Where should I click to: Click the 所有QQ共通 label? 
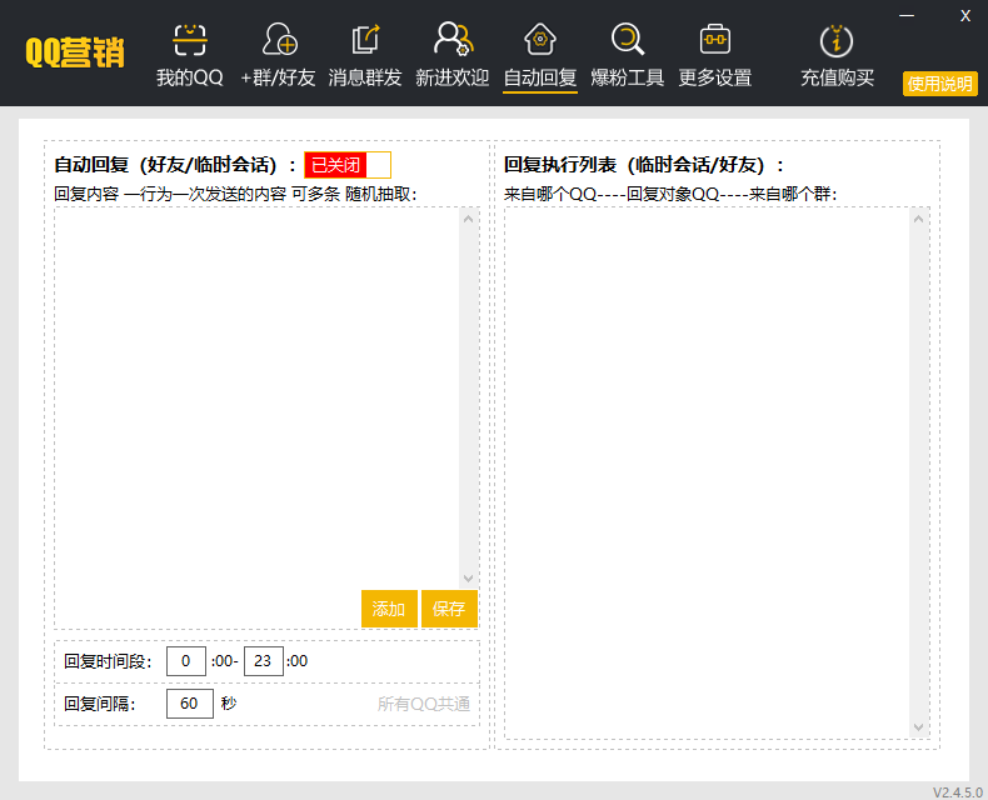(x=424, y=704)
